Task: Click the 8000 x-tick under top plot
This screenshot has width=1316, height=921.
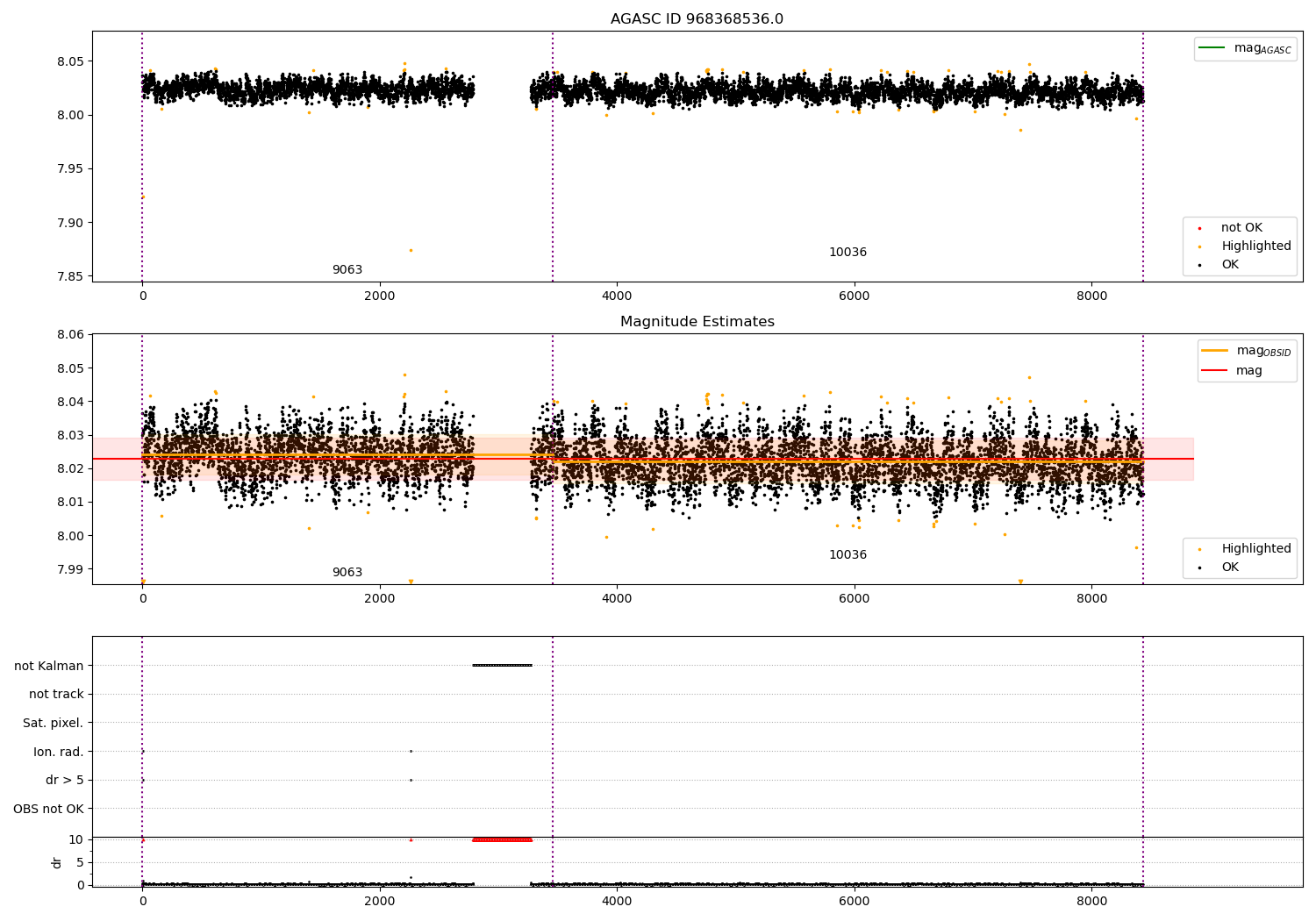Action: coord(1091,296)
